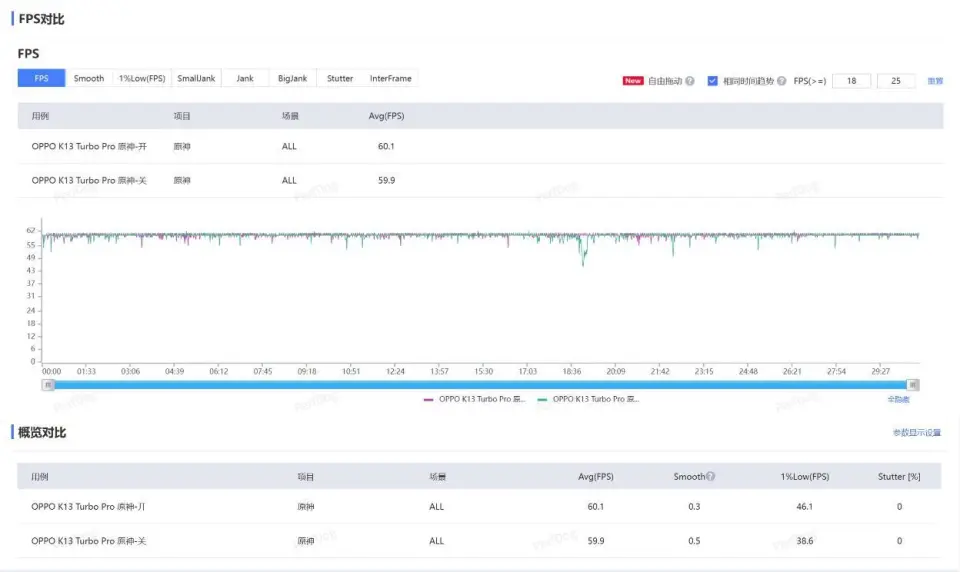Image resolution: width=960 pixels, height=572 pixels.
Task: Open the SmallJank tab
Action: [196, 78]
